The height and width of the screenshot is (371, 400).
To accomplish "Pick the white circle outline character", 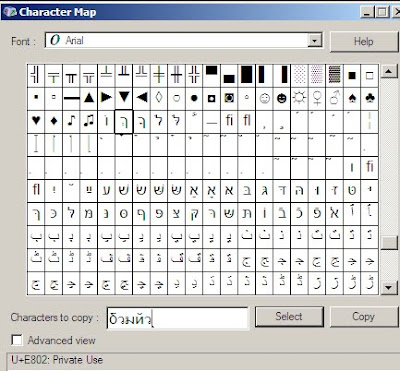I will click(x=177, y=98).
